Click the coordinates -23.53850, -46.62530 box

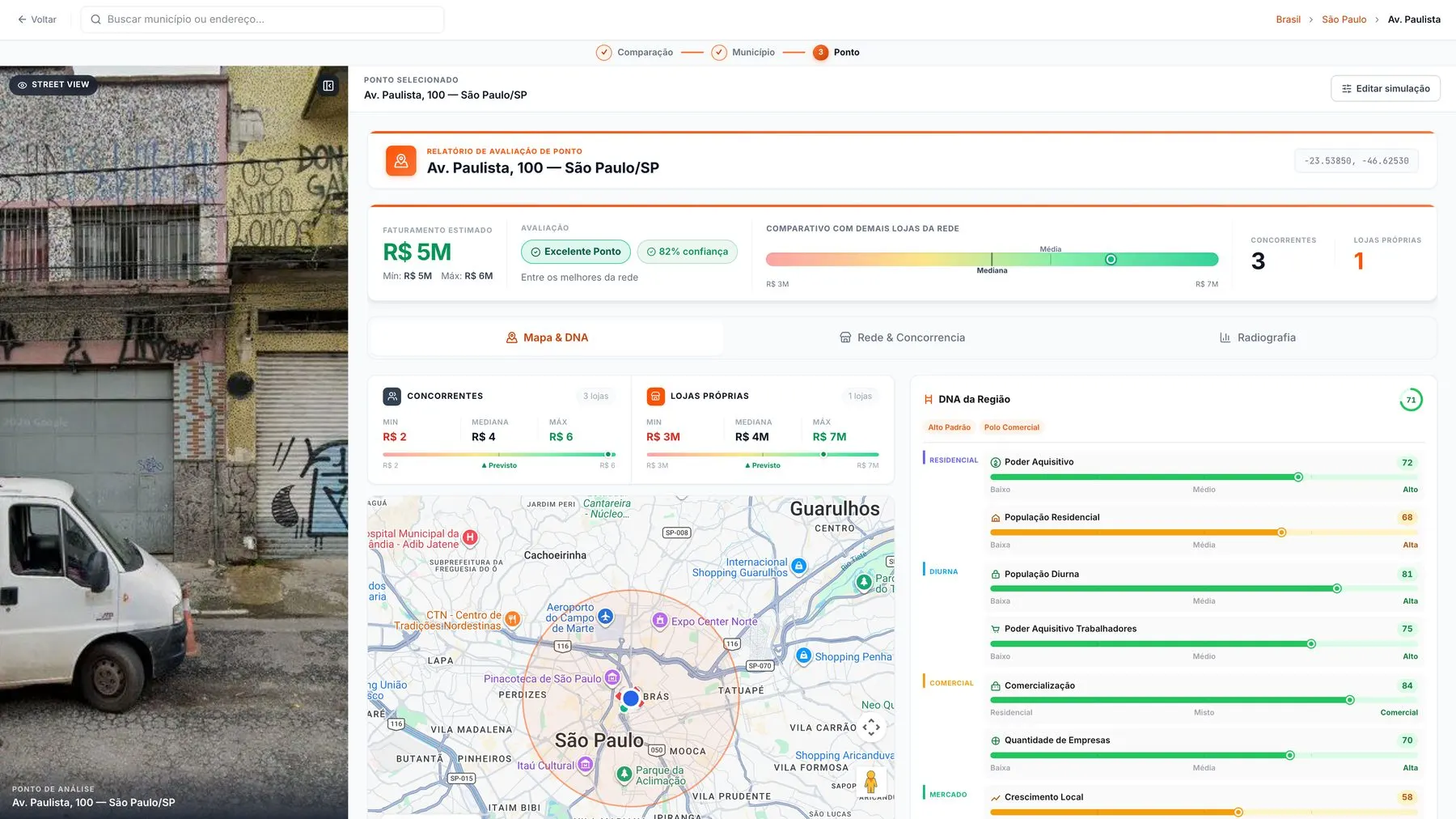click(1357, 161)
